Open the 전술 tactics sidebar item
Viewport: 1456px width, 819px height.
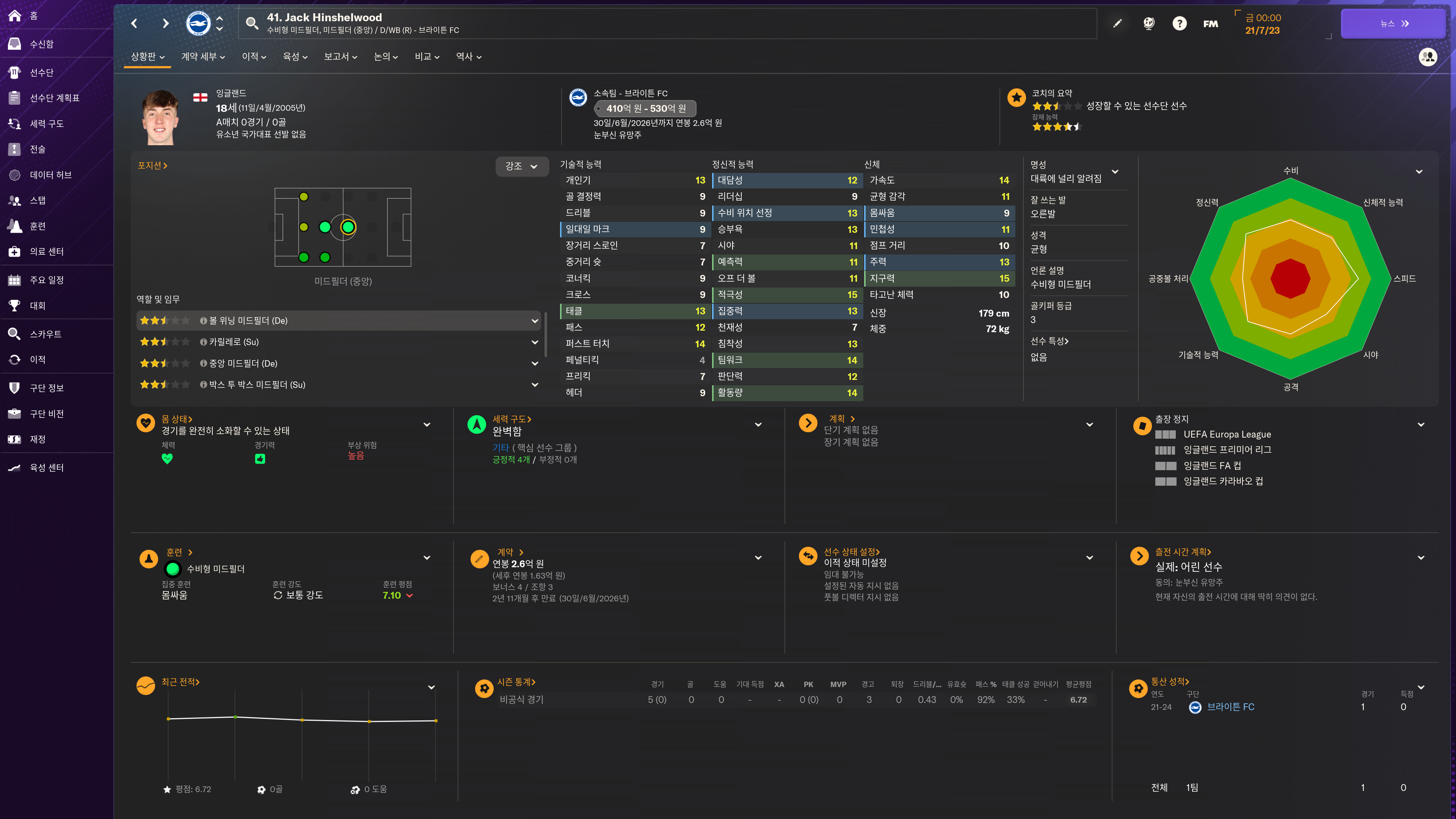37,149
